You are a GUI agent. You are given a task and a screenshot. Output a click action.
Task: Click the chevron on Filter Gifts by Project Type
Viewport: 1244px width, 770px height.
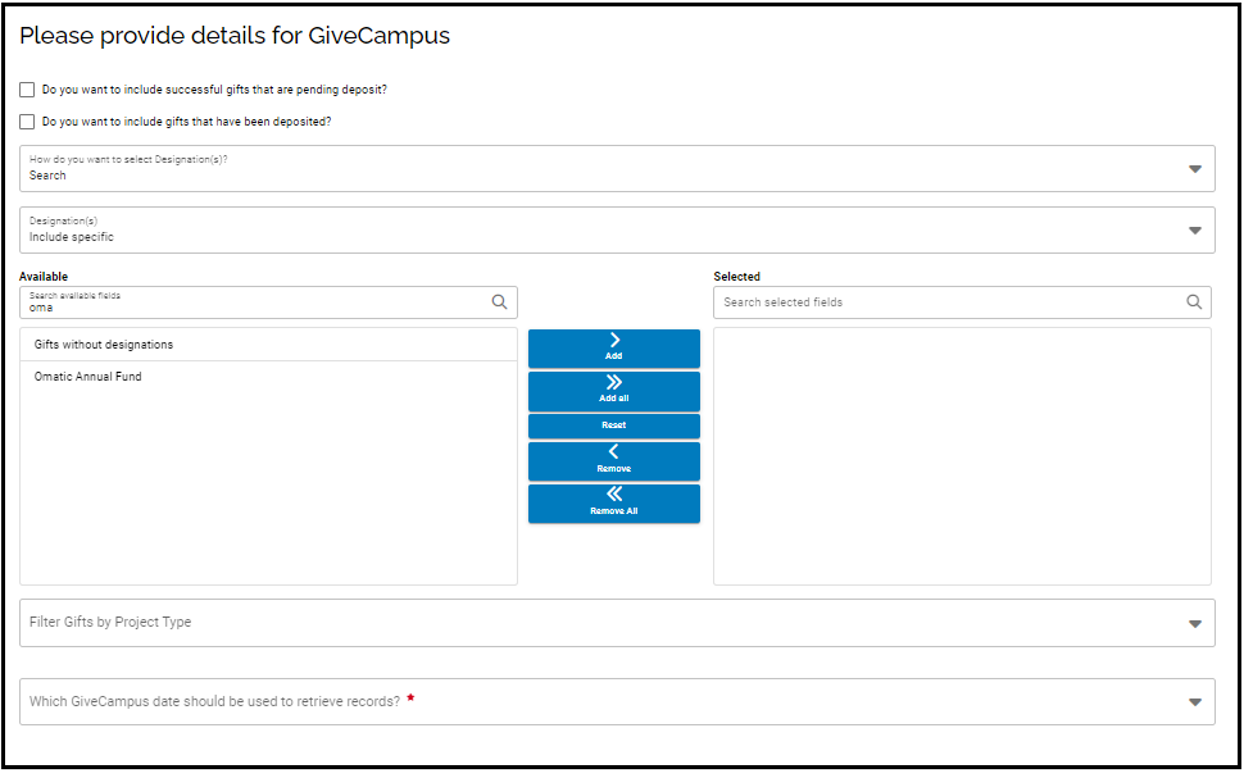click(x=1194, y=622)
